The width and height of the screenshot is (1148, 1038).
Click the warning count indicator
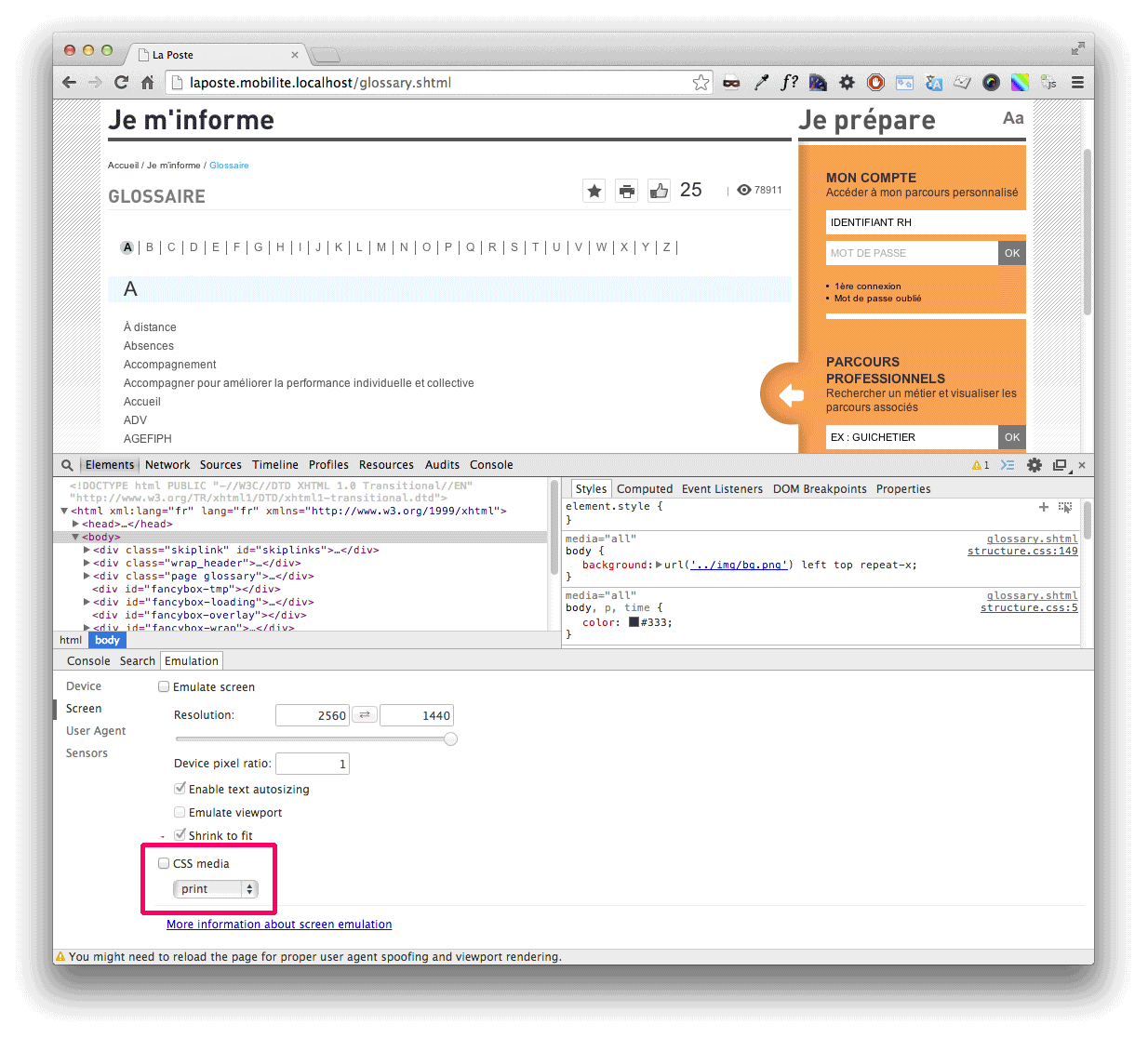(981, 465)
